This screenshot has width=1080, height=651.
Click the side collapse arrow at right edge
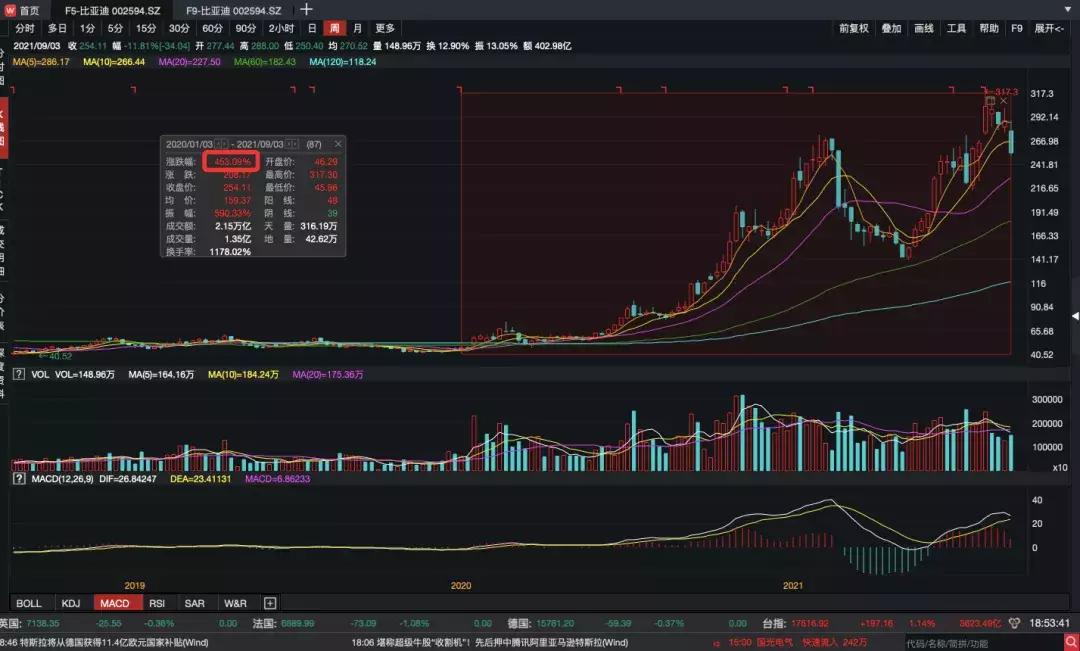(1075, 316)
